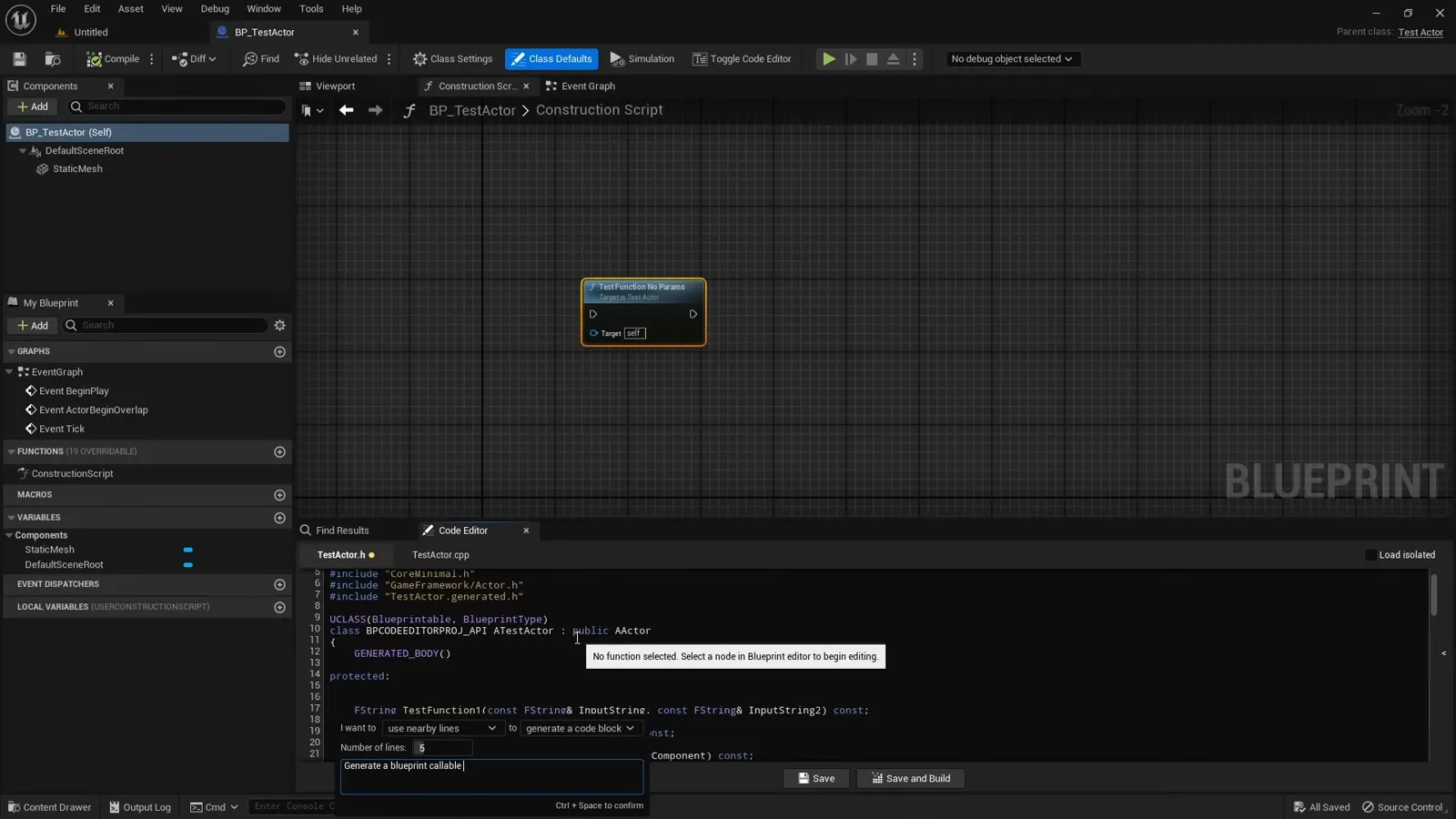Screen dimensions: 1456x819
Task: Open the debug object selector dropdown
Action: pos(1011,59)
